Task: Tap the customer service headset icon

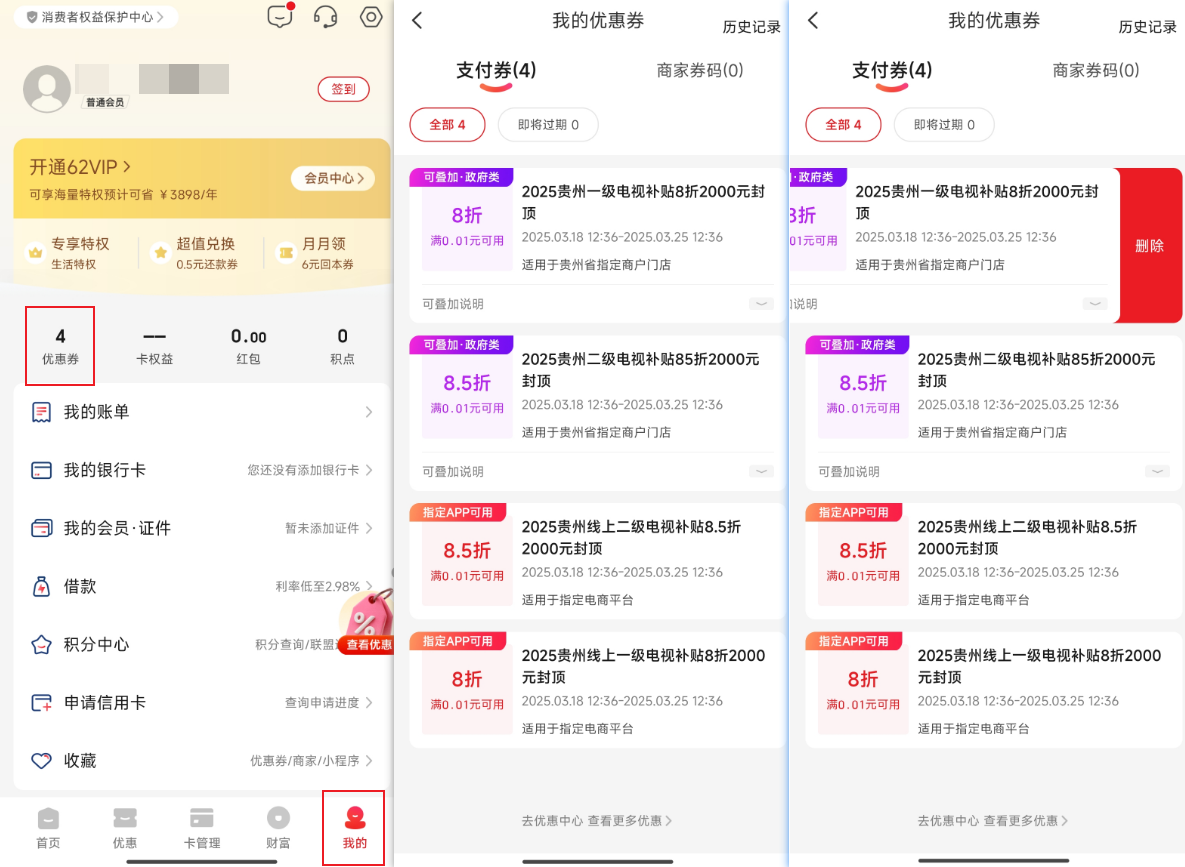Action: coord(325,17)
